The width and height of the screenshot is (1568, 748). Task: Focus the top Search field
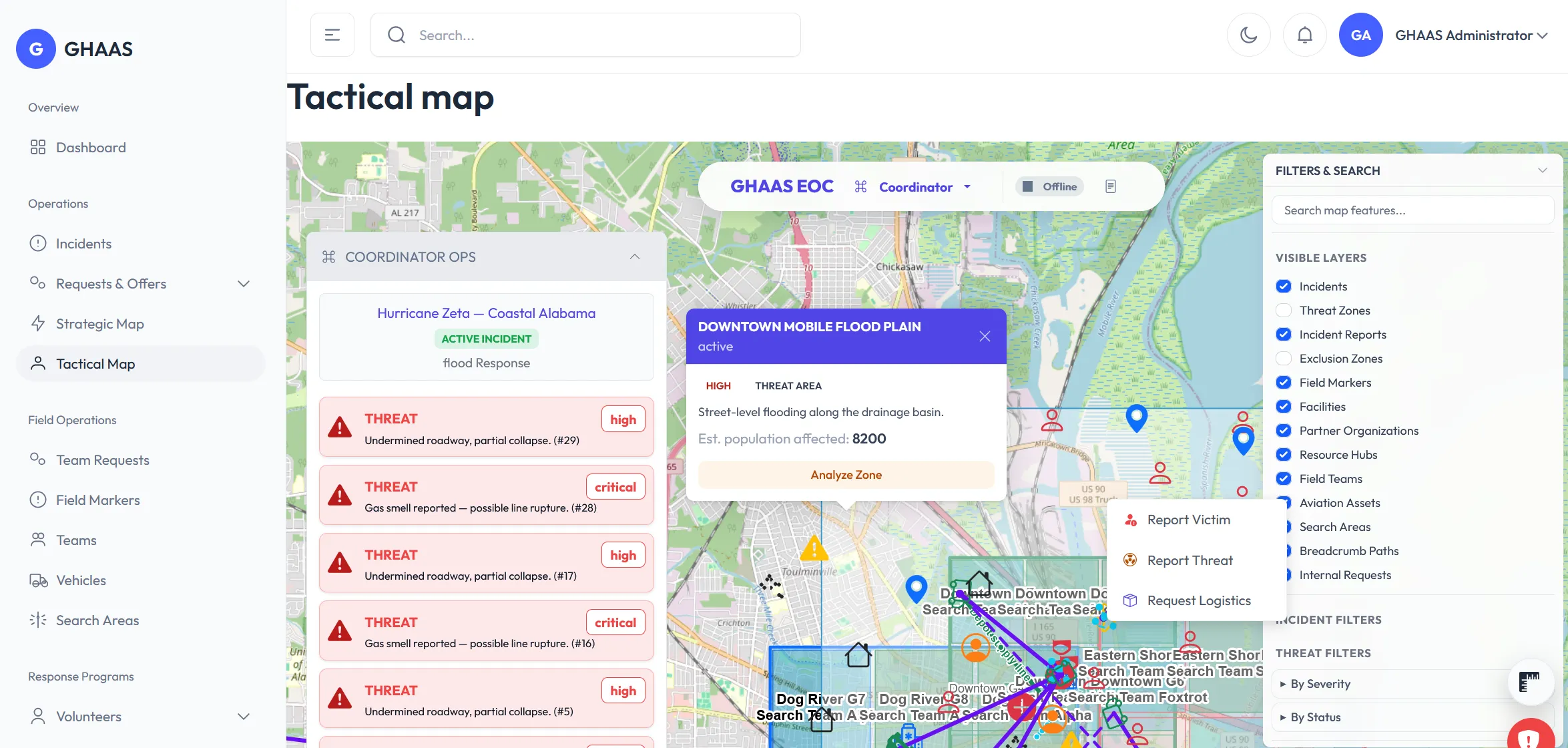(585, 35)
